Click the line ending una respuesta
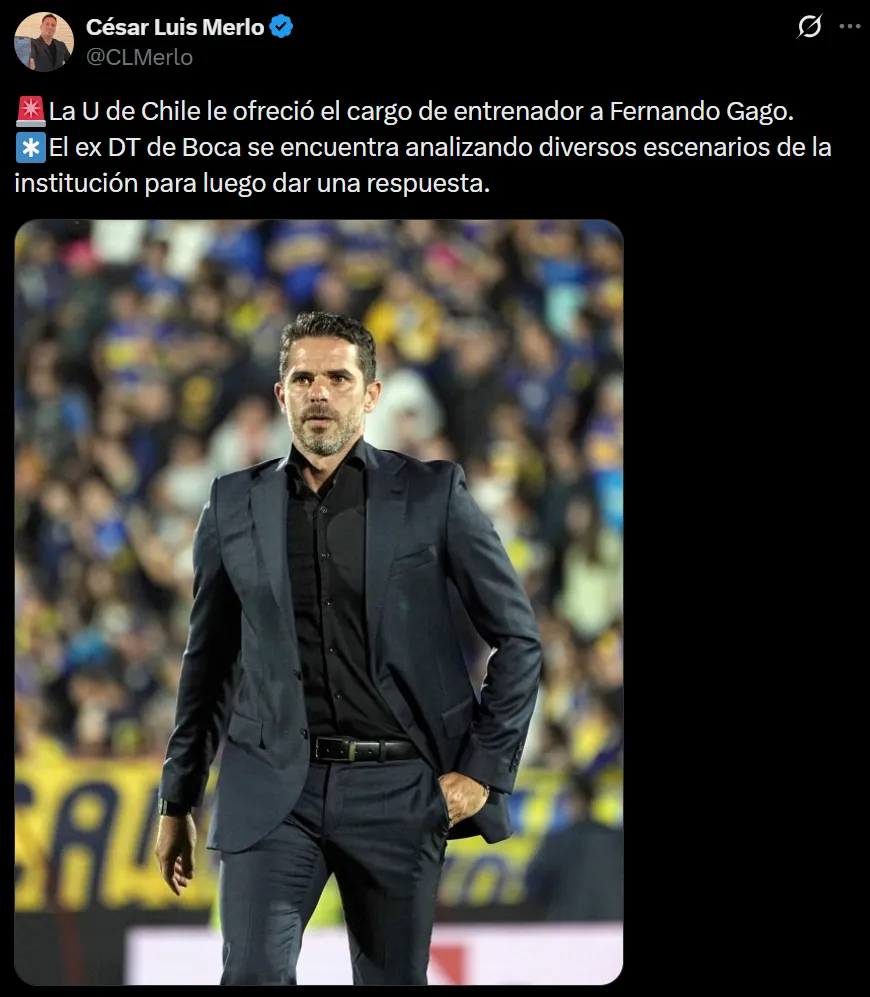 [252, 183]
